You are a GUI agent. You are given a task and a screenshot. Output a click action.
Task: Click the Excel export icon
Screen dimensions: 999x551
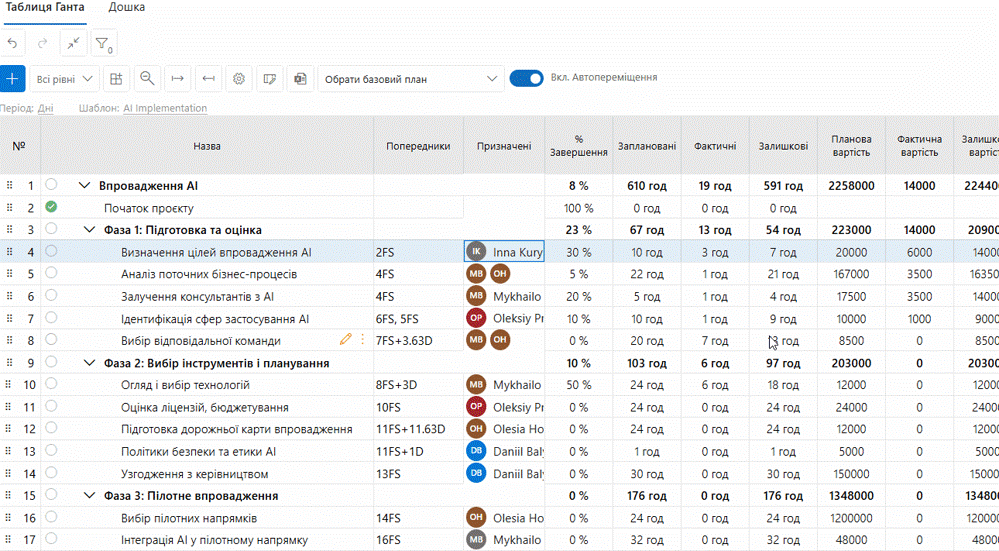click(300, 79)
